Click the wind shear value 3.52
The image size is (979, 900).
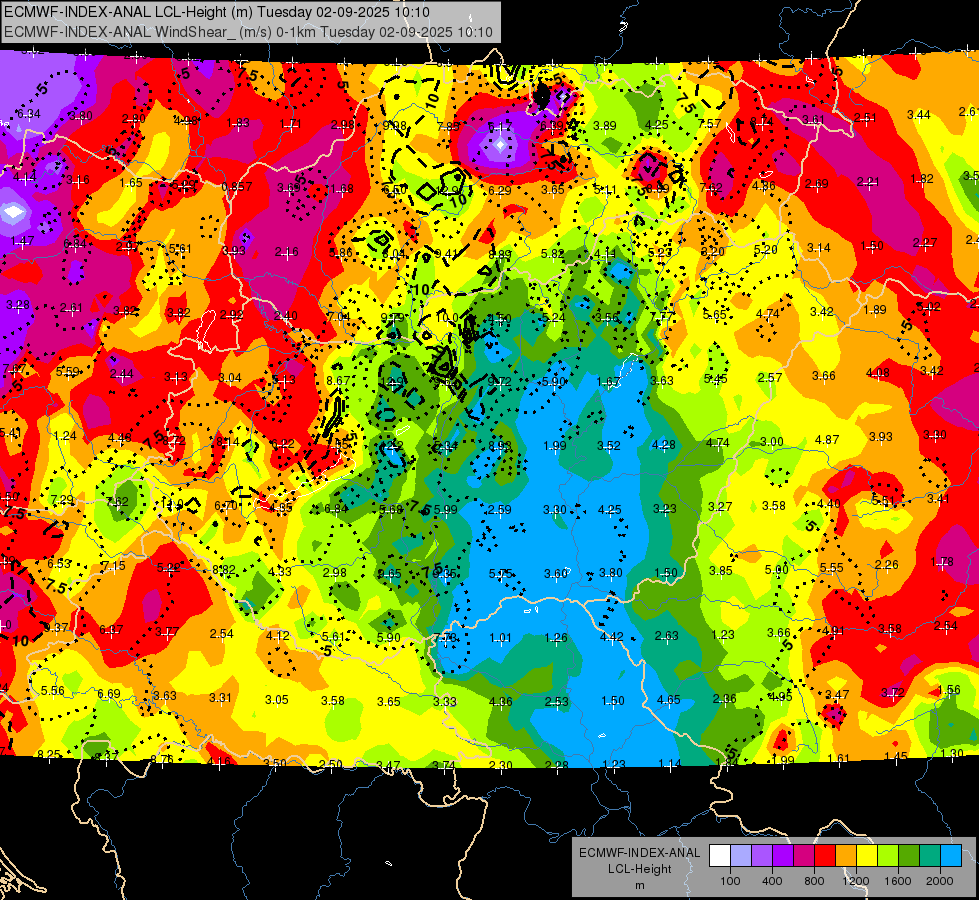point(609,445)
